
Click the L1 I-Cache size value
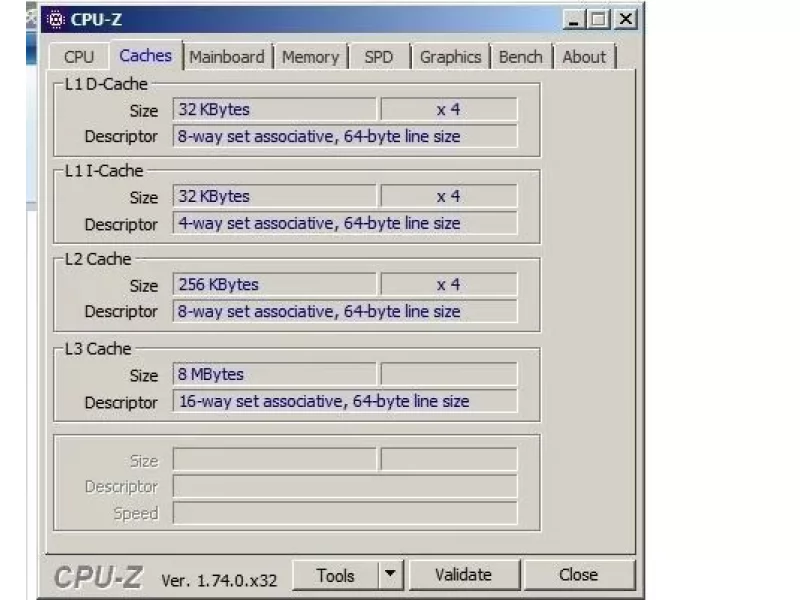[x=274, y=196]
